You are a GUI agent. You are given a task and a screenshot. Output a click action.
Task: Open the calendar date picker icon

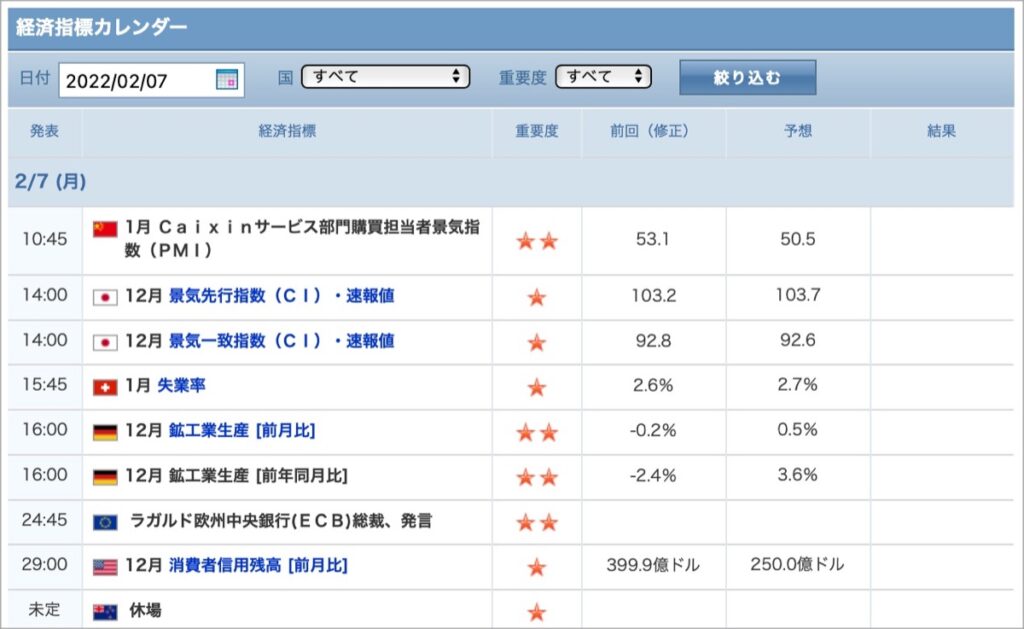tap(227, 80)
